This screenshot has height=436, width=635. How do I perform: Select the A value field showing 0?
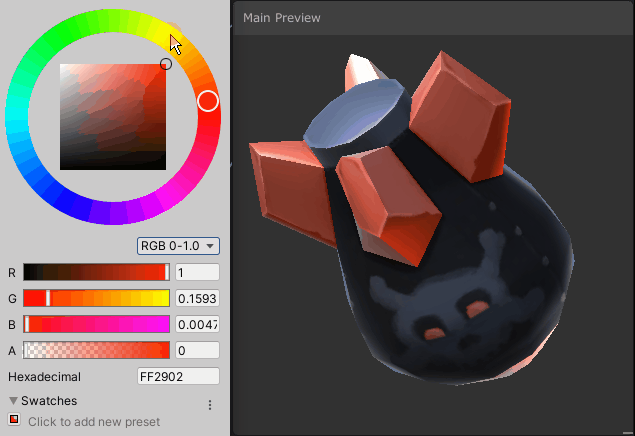point(196,351)
